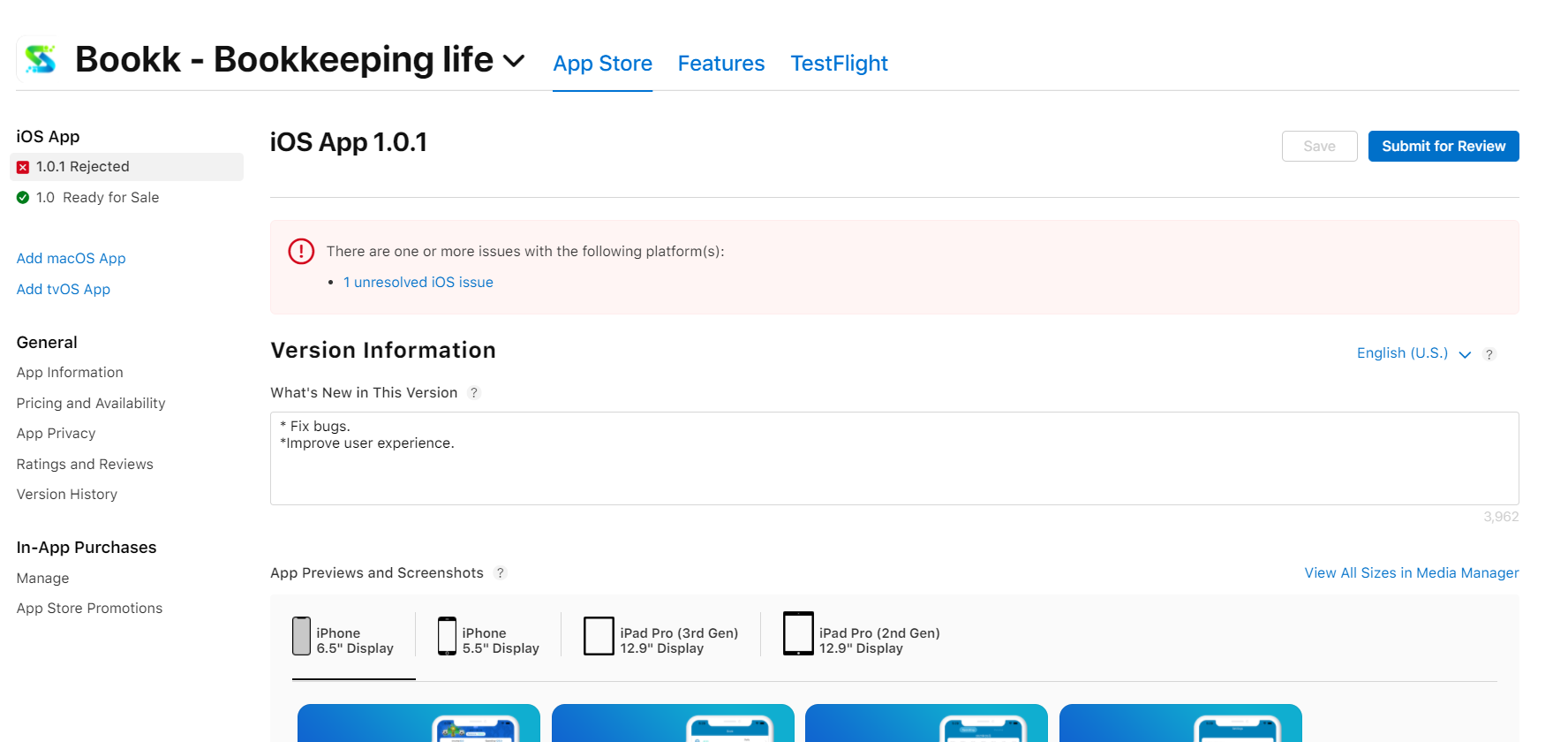Open the Features tab
The width and height of the screenshot is (1568, 742).
click(x=720, y=64)
